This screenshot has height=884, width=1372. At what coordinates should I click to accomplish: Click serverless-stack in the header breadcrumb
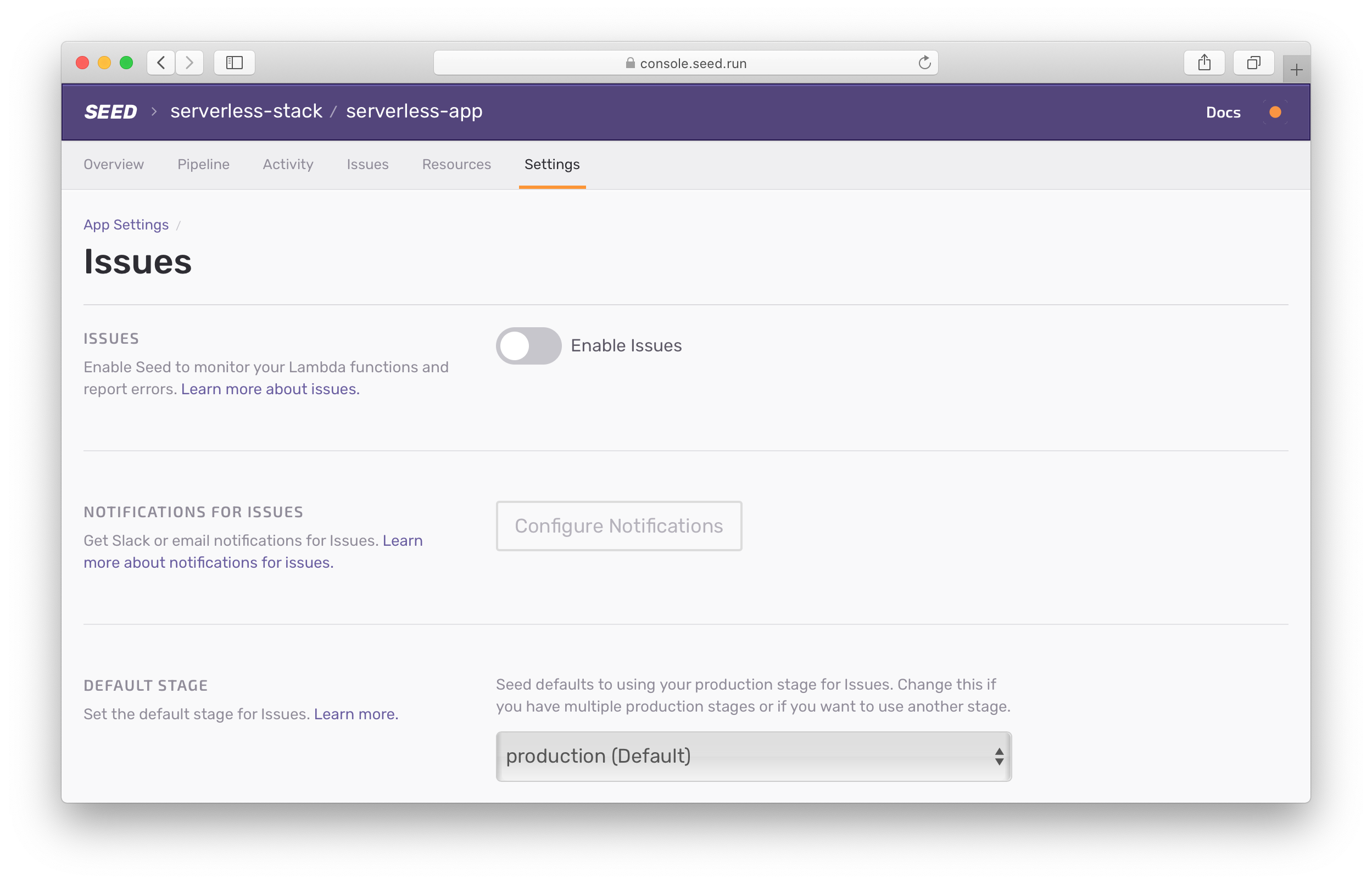[x=246, y=111]
